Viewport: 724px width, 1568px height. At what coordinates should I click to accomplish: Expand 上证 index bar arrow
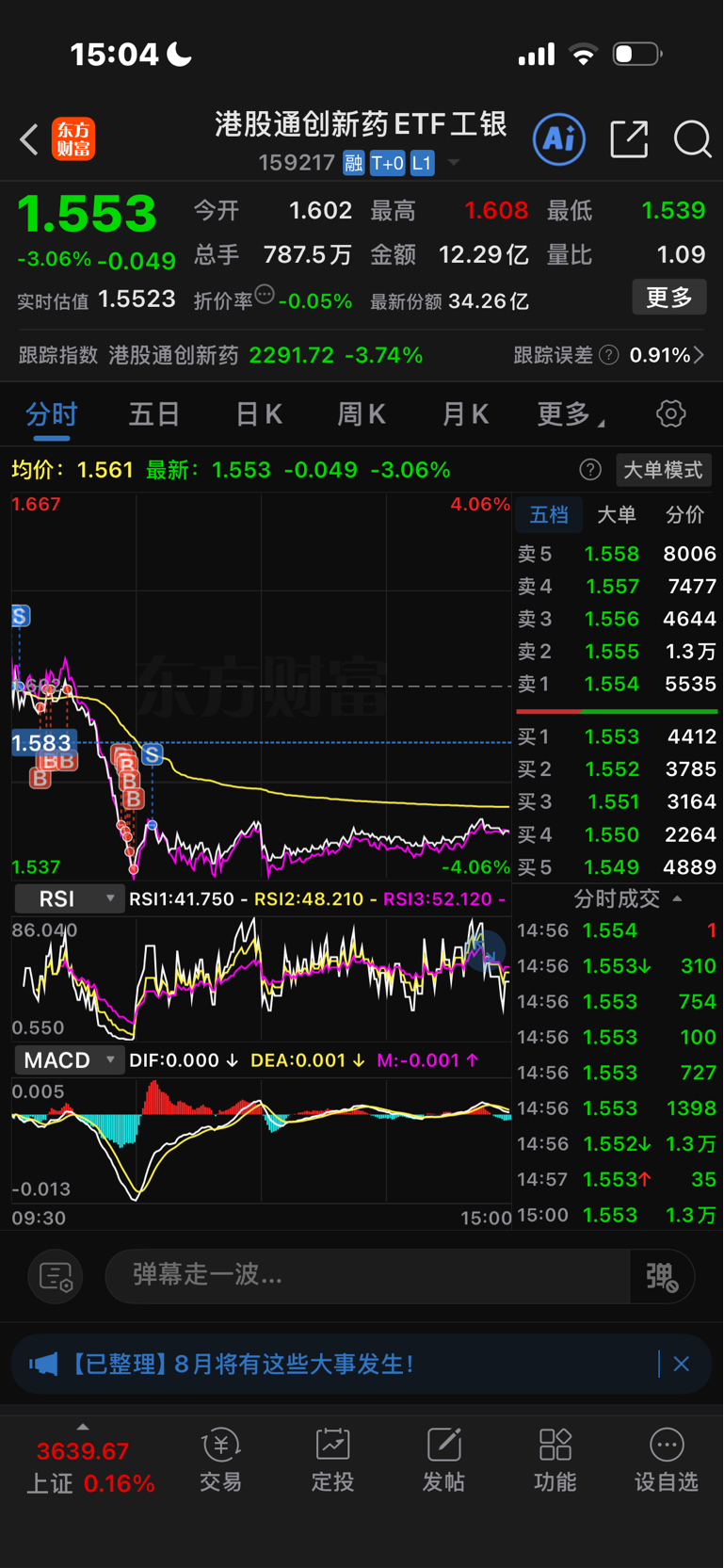pyautogui.click(x=83, y=1427)
